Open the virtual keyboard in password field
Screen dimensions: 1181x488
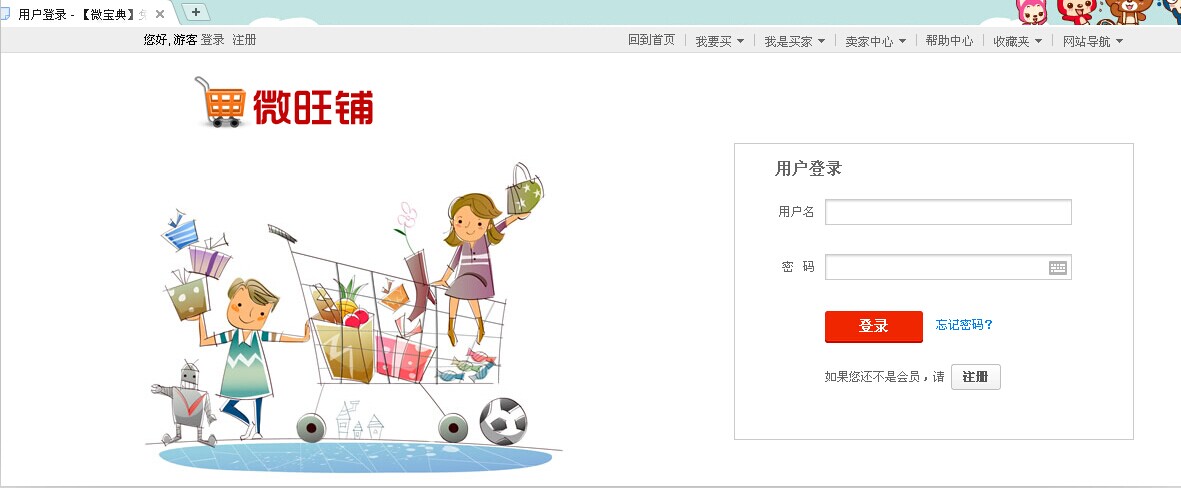pyautogui.click(x=1057, y=267)
